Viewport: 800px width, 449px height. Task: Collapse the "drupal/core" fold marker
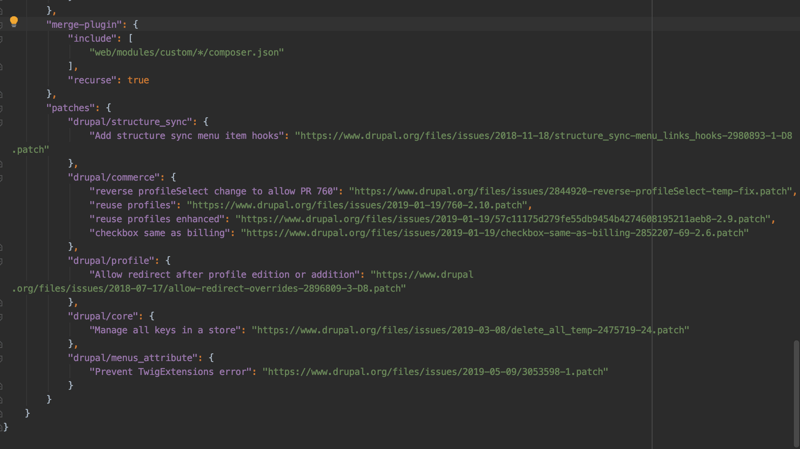click(x=2, y=316)
